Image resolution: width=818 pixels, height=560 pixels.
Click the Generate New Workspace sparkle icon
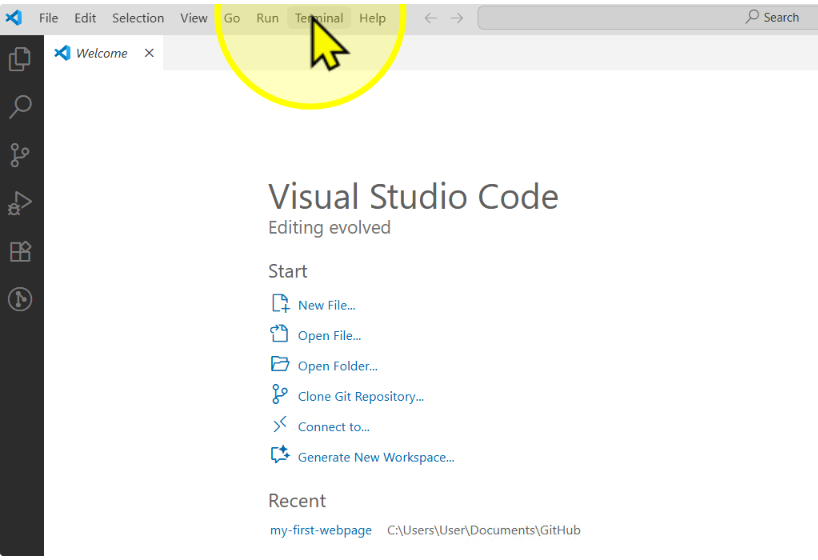pos(280,455)
